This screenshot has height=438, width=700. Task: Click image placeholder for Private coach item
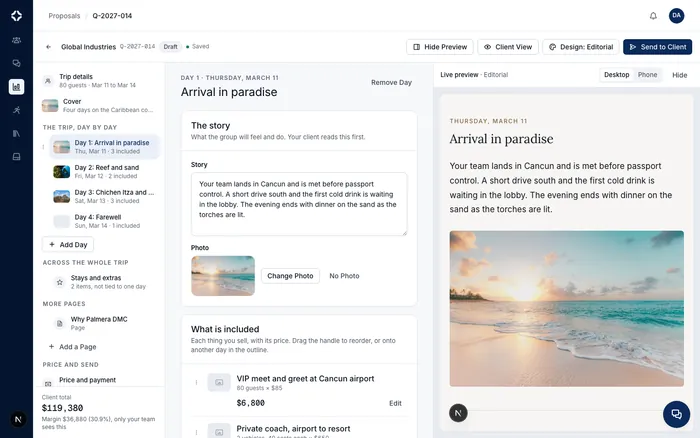(x=219, y=431)
